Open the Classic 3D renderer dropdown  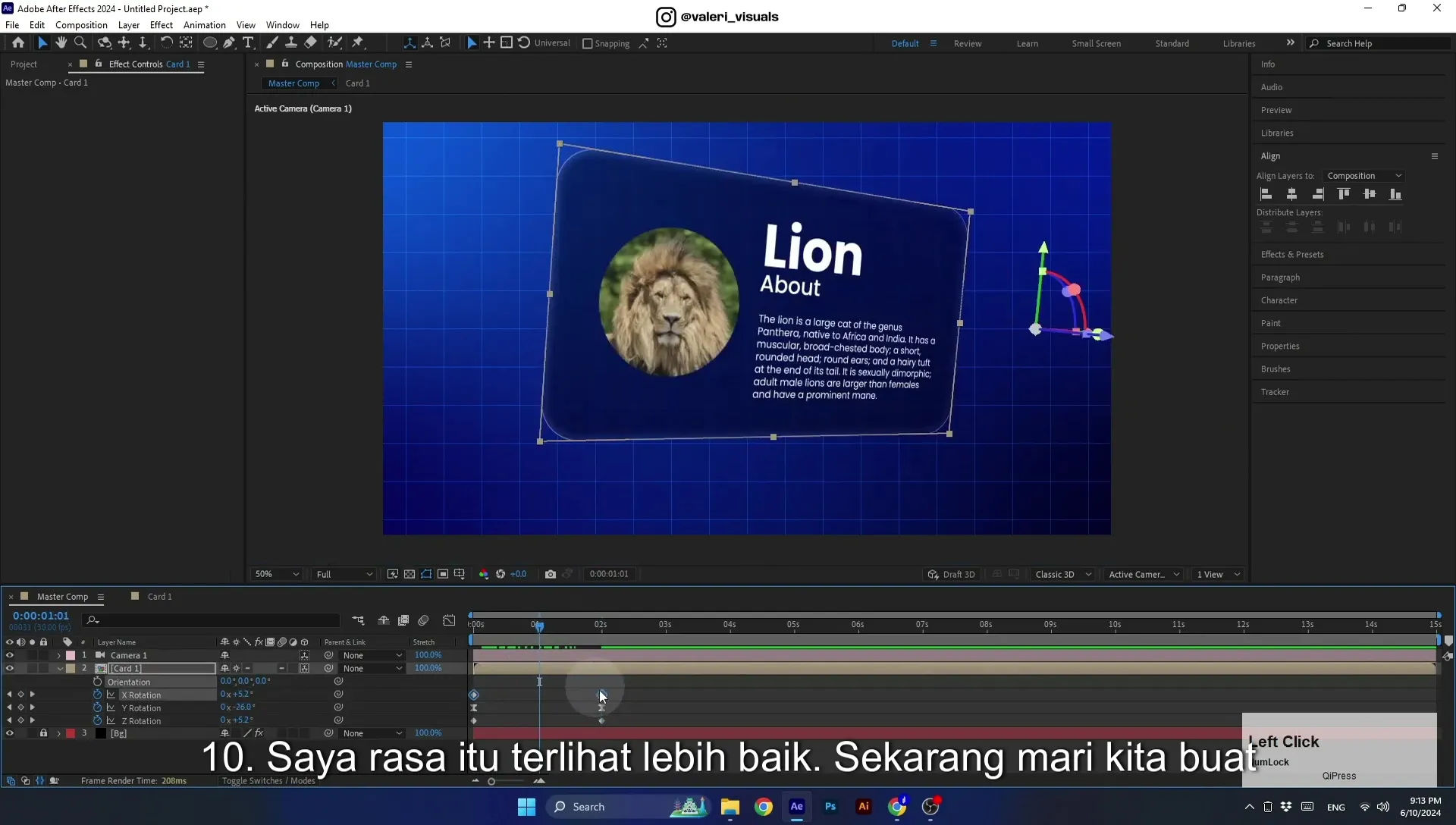(x=1063, y=574)
